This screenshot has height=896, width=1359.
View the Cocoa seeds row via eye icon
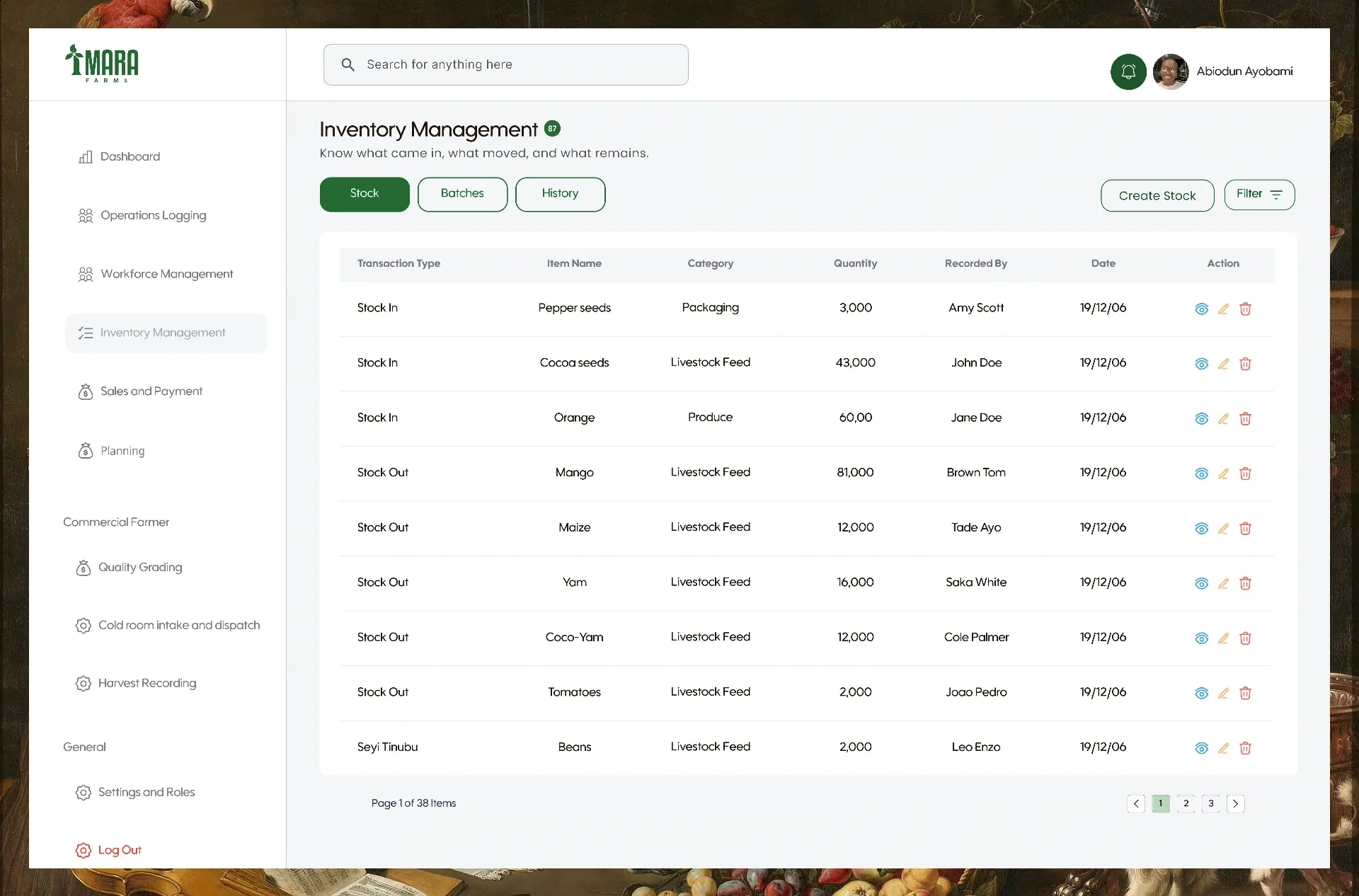click(x=1201, y=364)
